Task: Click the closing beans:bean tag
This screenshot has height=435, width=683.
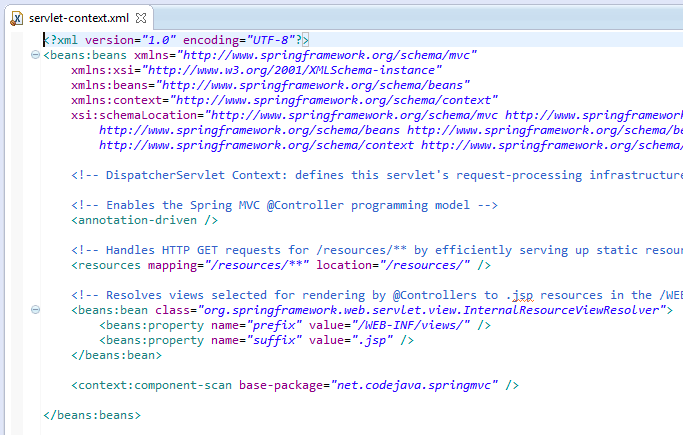Action: pyautogui.click(x=117, y=355)
